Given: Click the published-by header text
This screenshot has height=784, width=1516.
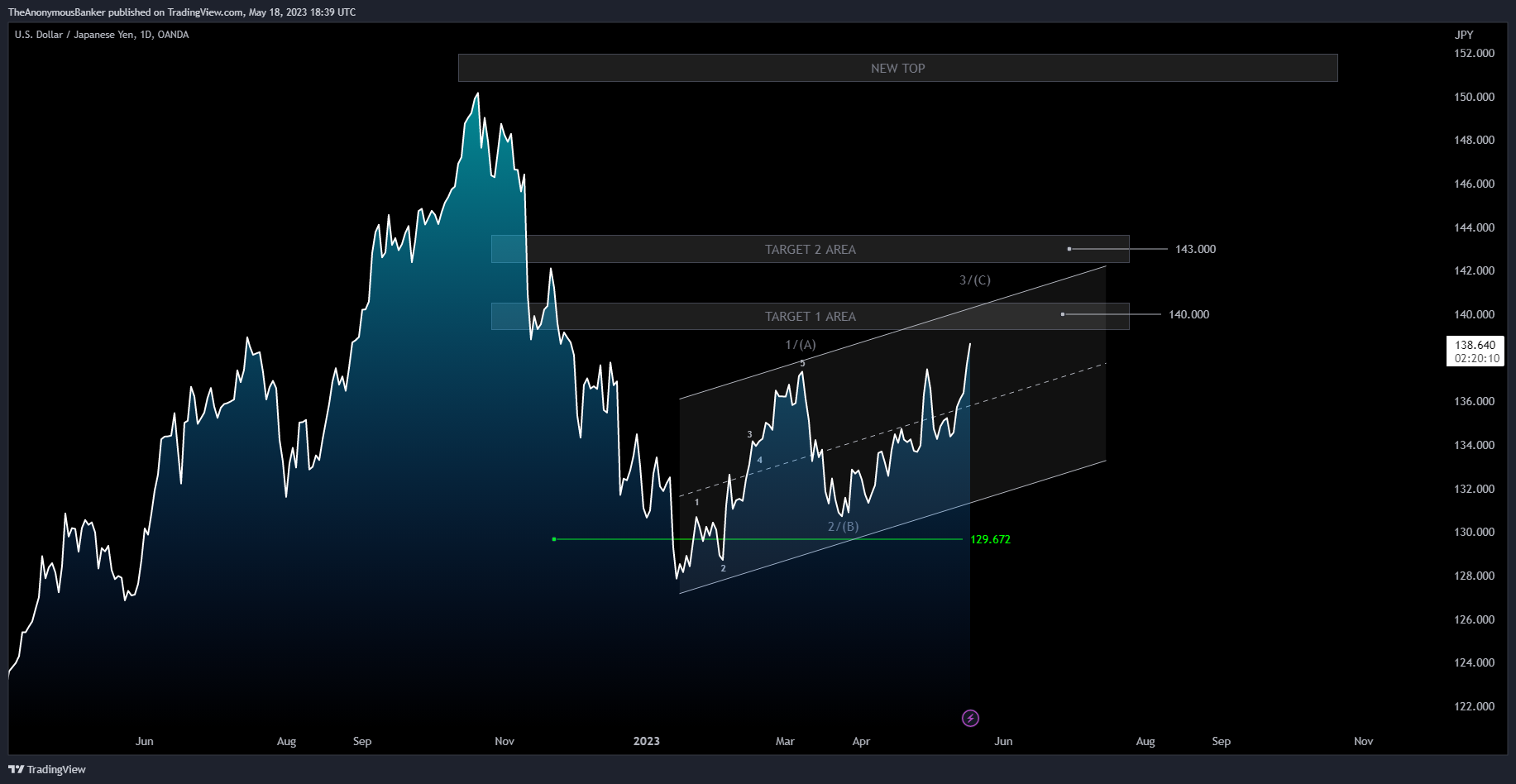Looking at the screenshot, I should tap(182, 12).
